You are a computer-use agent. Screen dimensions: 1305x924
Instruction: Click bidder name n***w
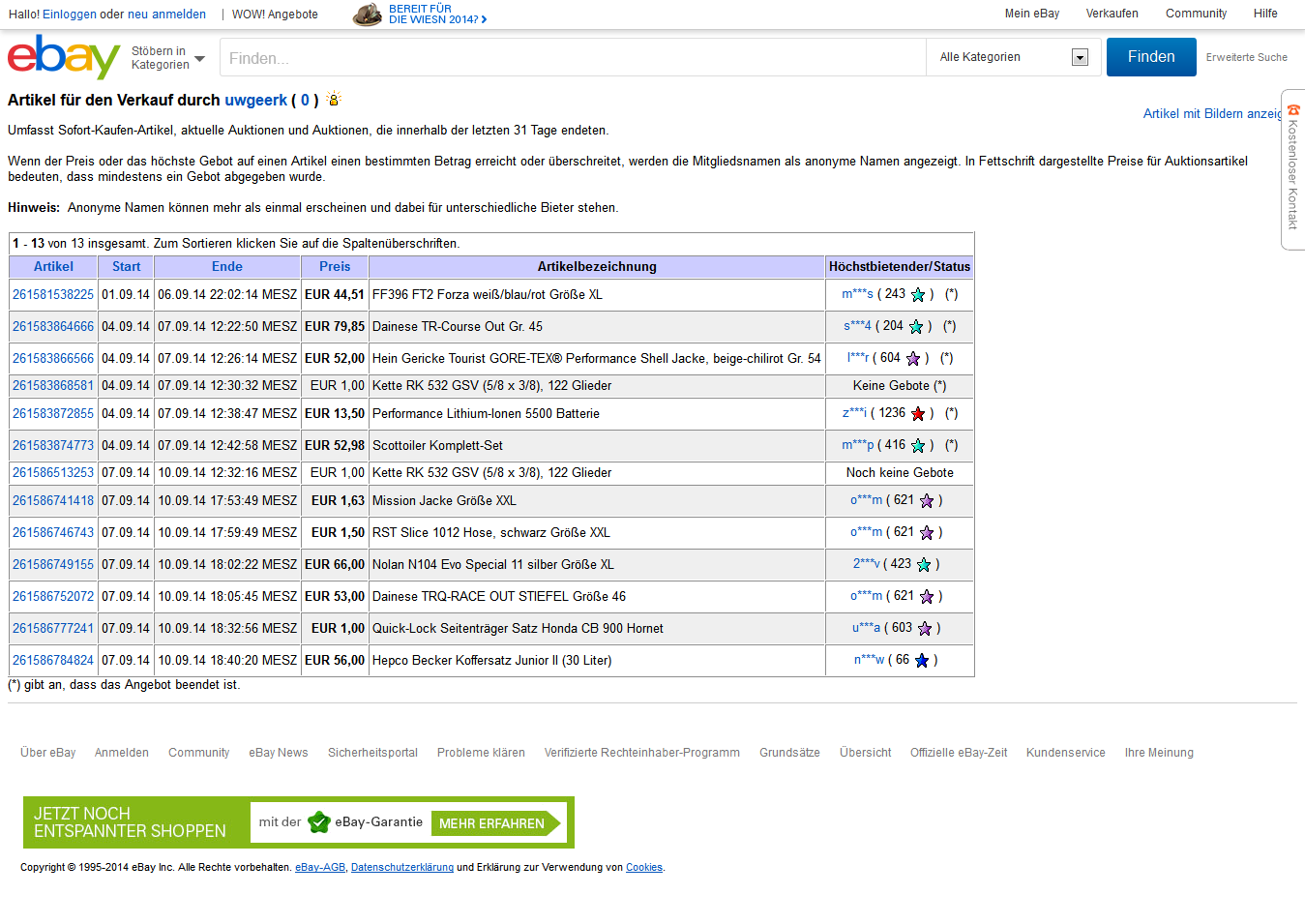point(869,660)
